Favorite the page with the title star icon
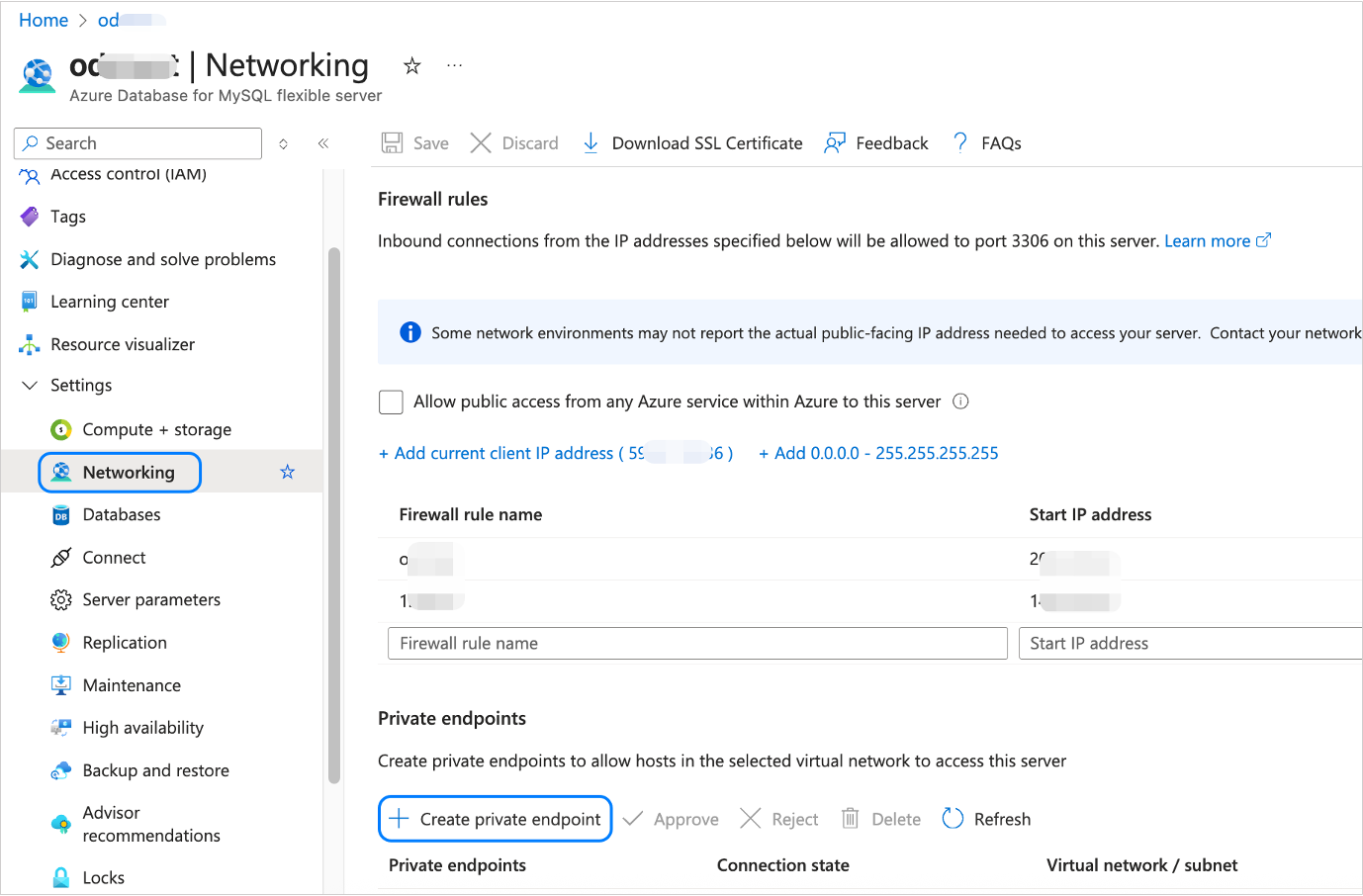The image size is (1363, 896). (412, 66)
